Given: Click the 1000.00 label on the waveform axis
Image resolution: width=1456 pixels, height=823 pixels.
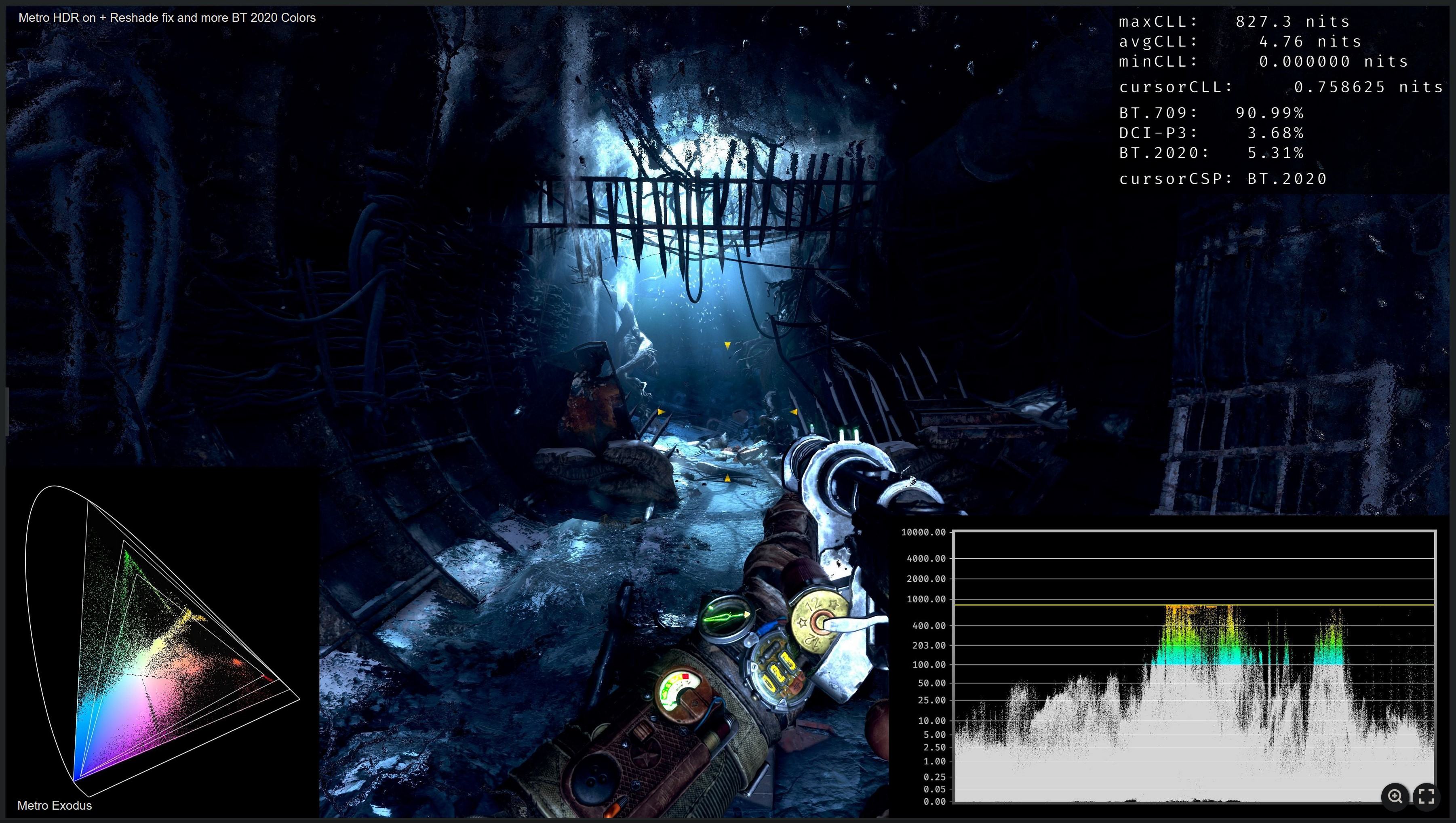Looking at the screenshot, I should tap(926, 599).
